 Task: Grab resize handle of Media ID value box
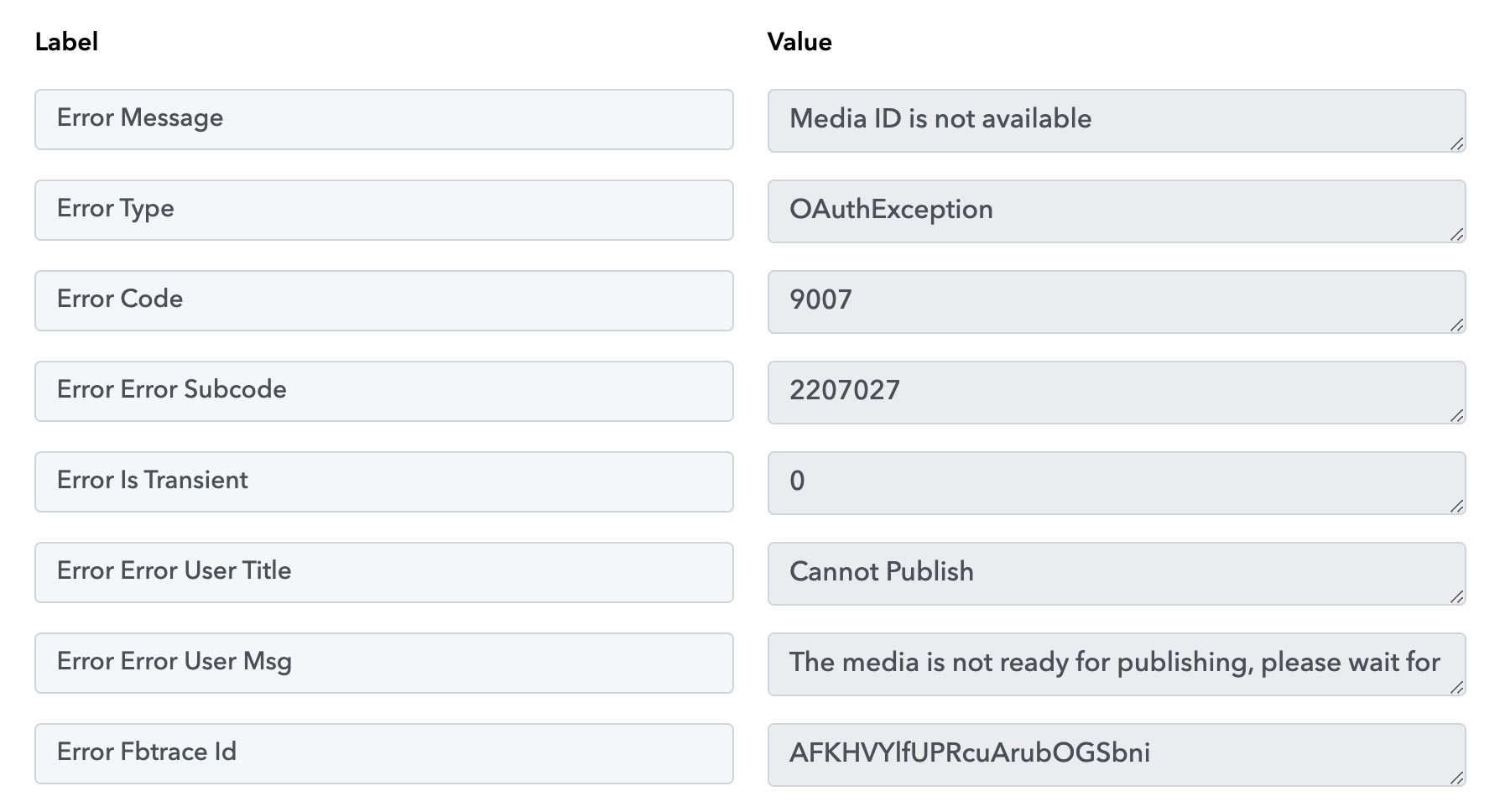click(x=1457, y=144)
